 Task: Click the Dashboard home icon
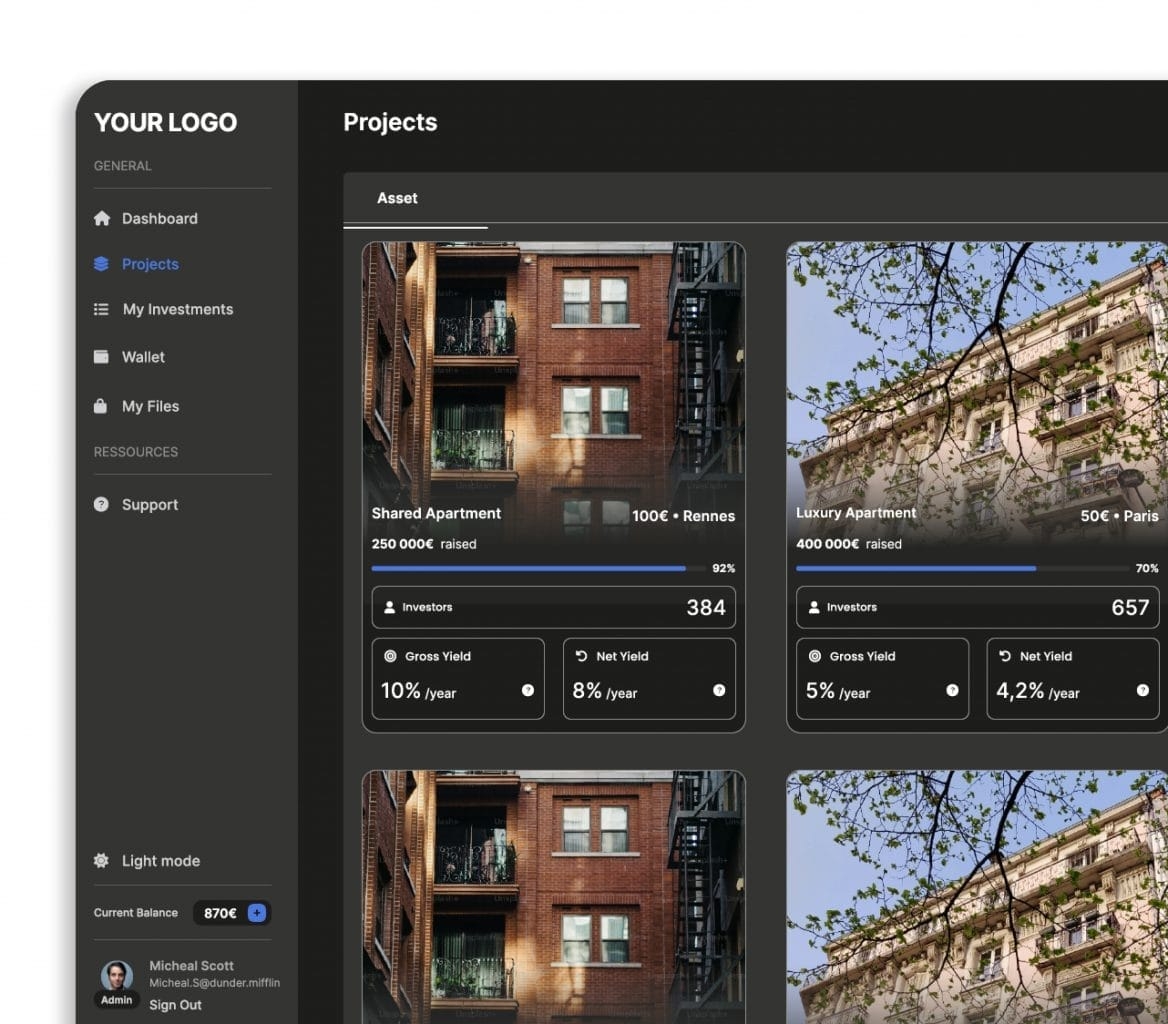pos(102,218)
